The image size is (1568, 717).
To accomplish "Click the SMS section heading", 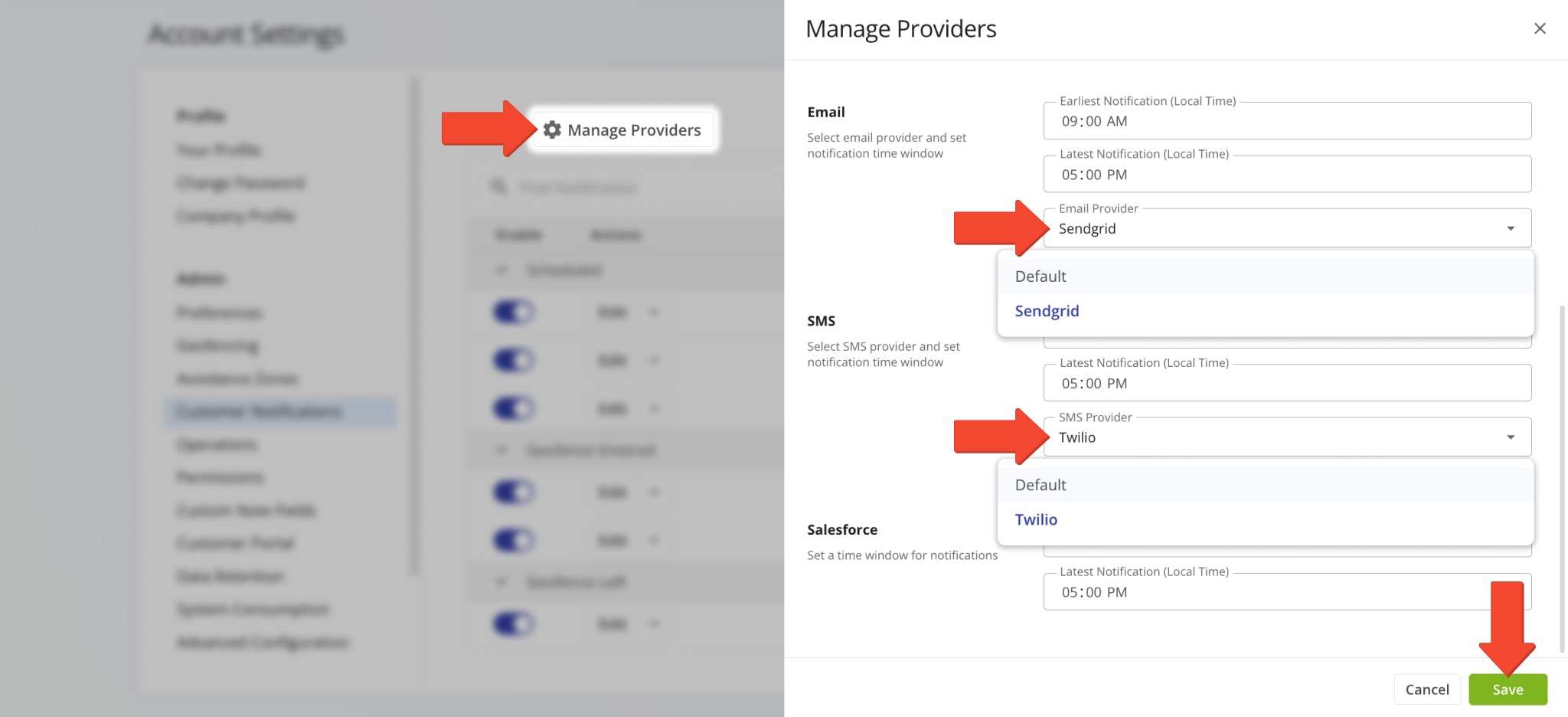I will tap(821, 321).
